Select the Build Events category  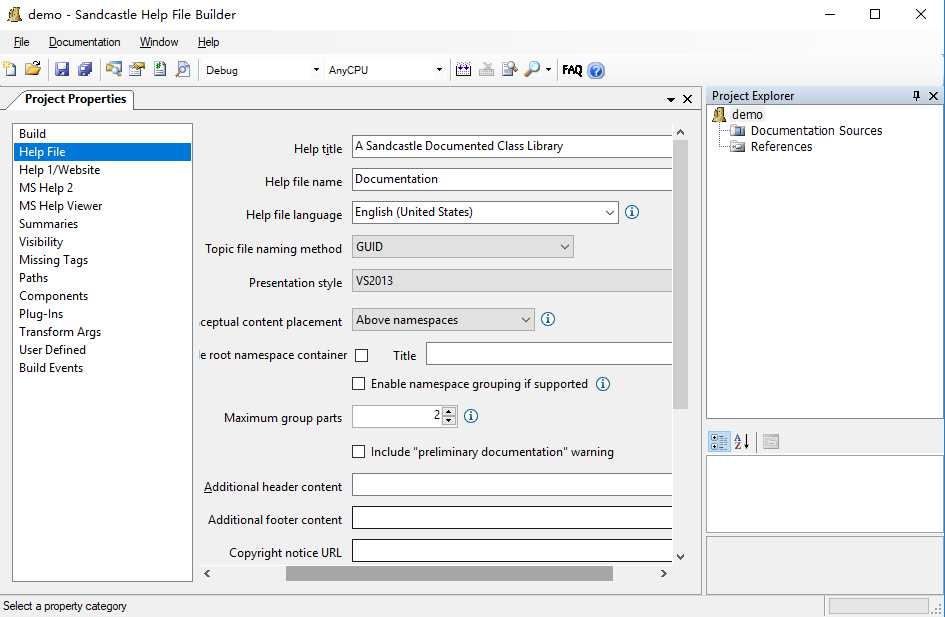(102, 368)
